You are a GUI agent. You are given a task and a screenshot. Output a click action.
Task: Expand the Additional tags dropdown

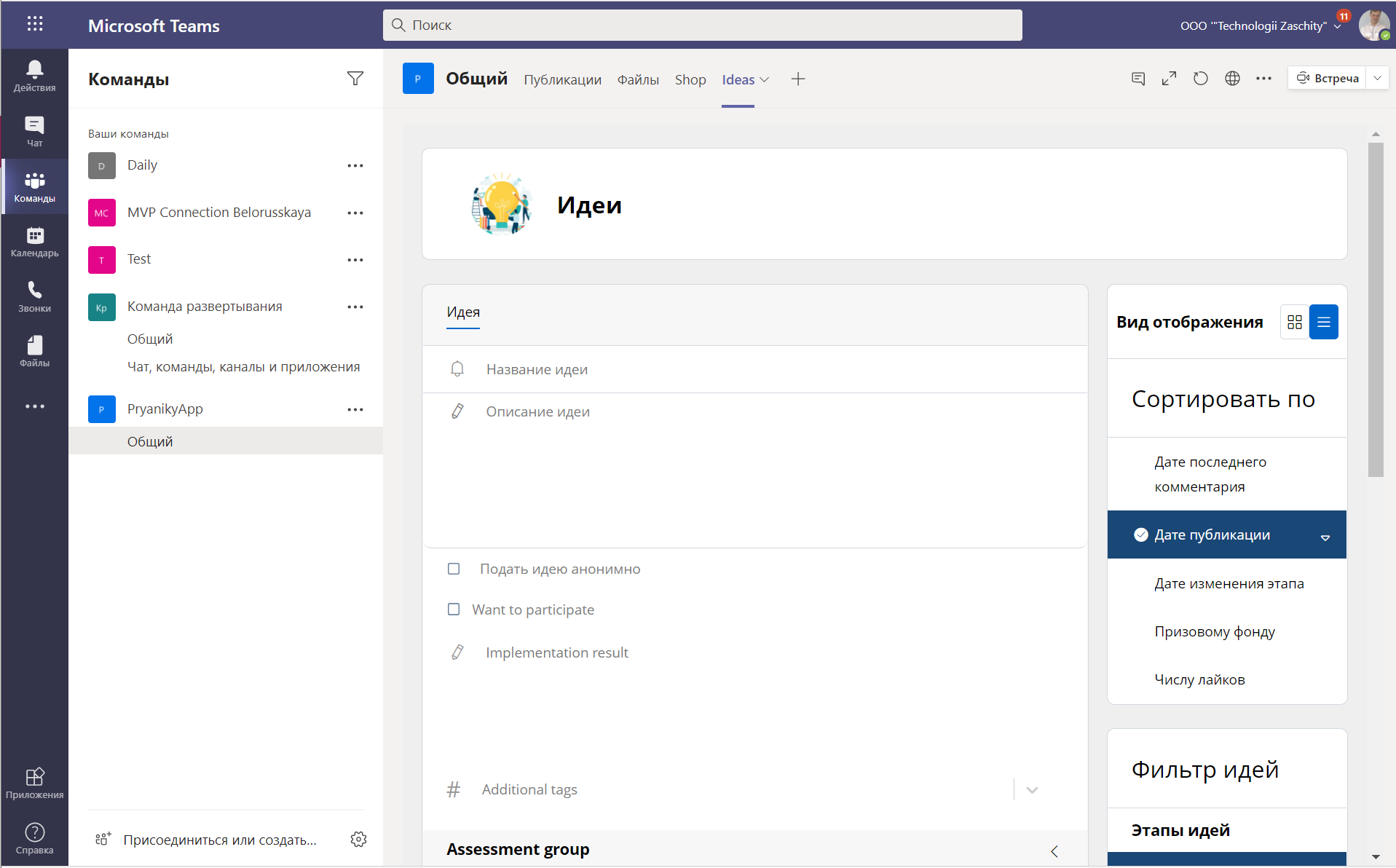[1032, 789]
